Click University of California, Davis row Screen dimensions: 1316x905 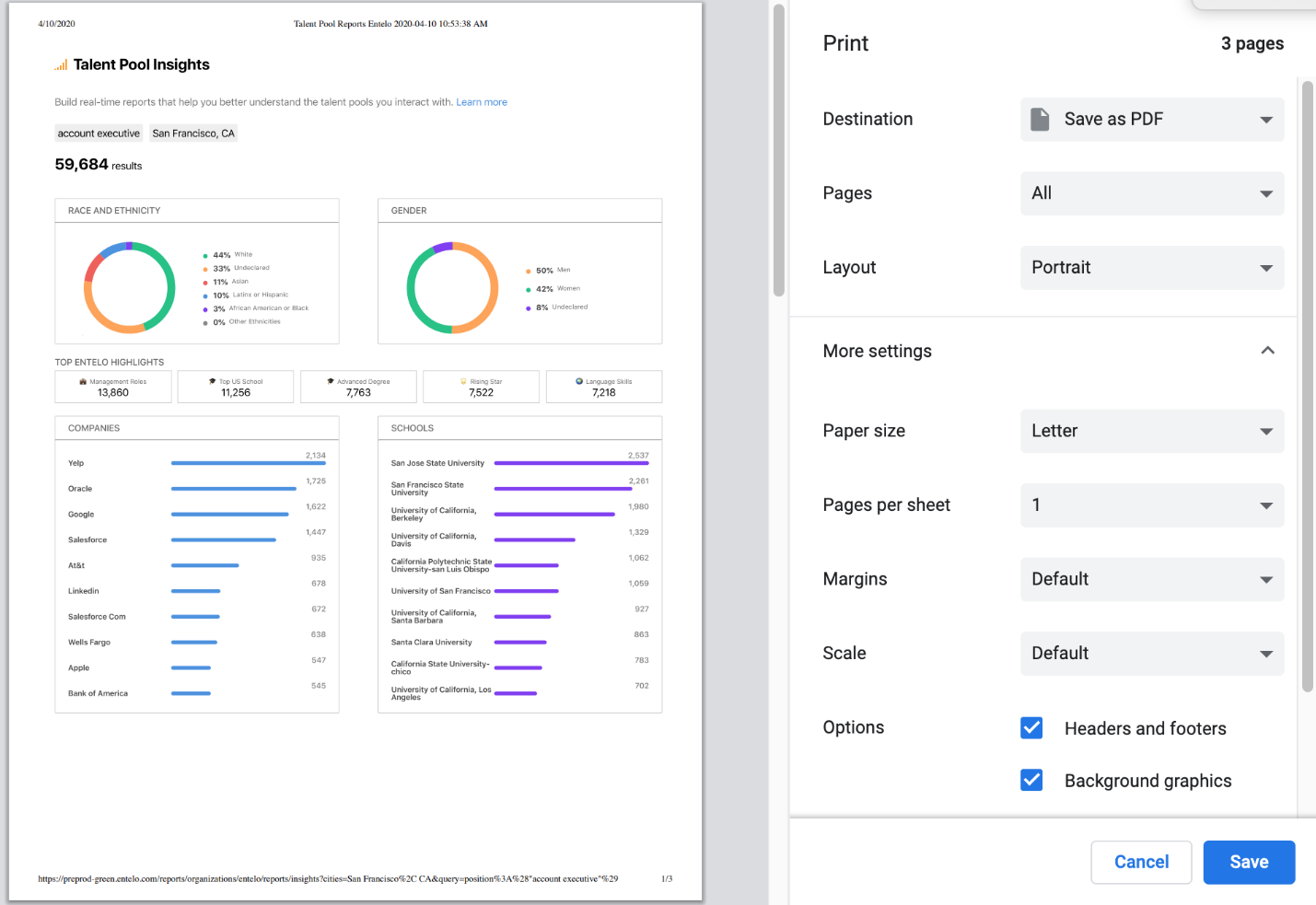[x=520, y=540]
